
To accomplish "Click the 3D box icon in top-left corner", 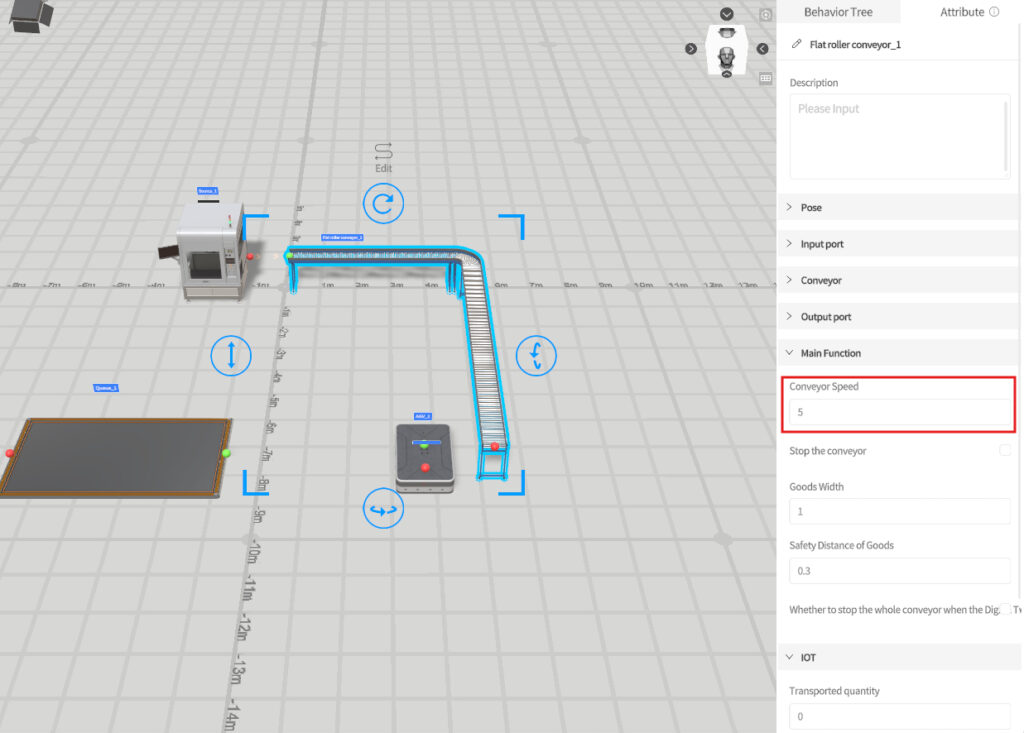I will click(x=30, y=14).
